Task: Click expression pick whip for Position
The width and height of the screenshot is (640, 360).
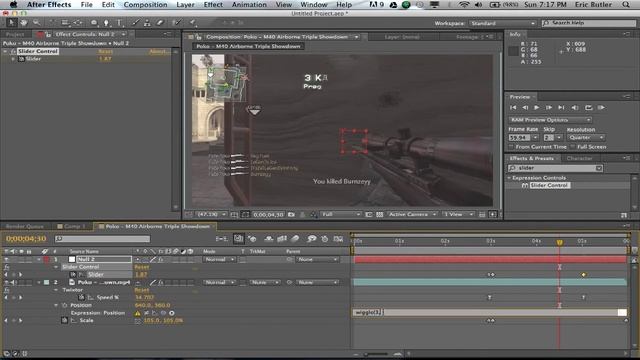Action: [x=163, y=313]
